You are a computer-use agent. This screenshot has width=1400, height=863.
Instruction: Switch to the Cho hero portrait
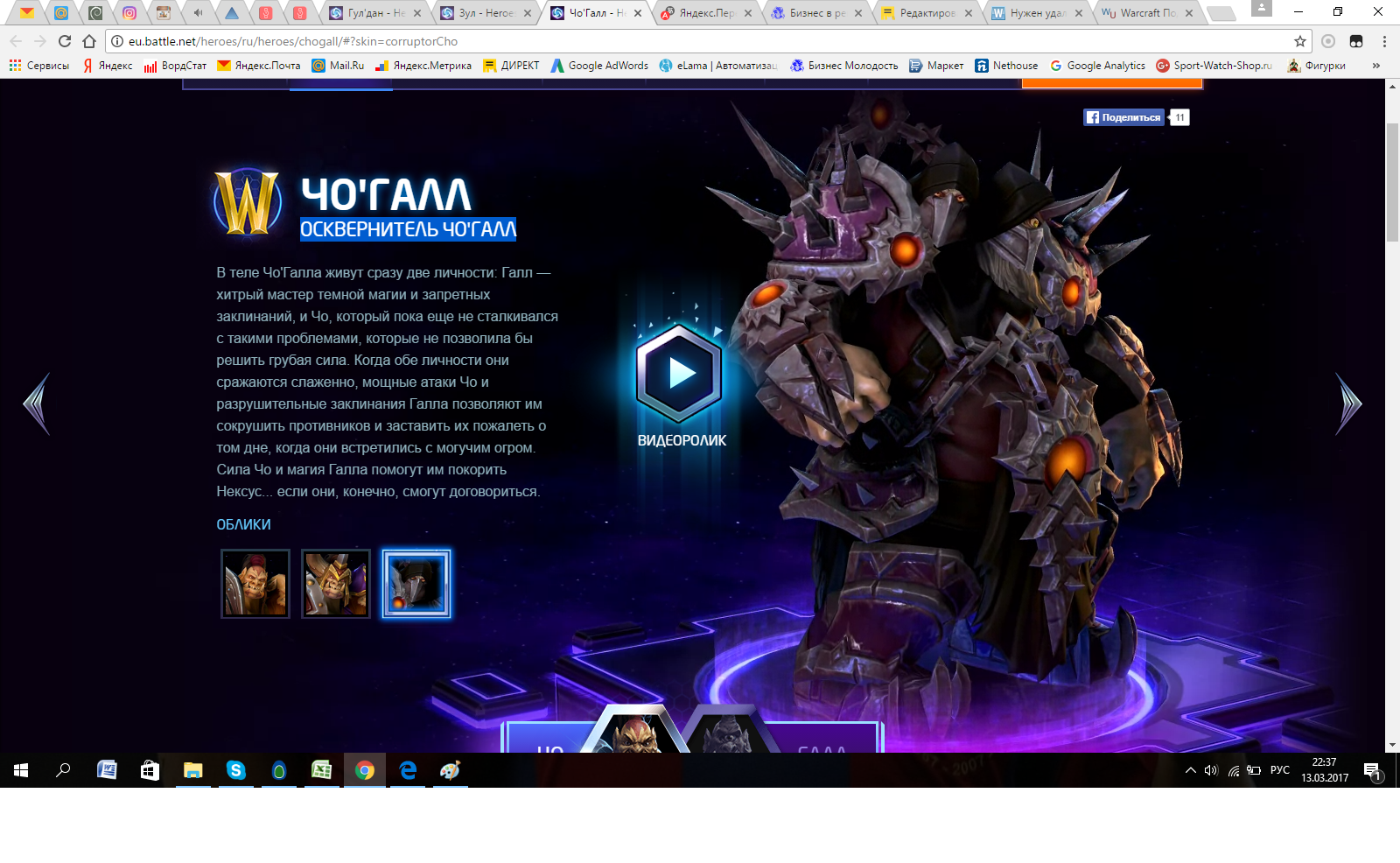637,732
